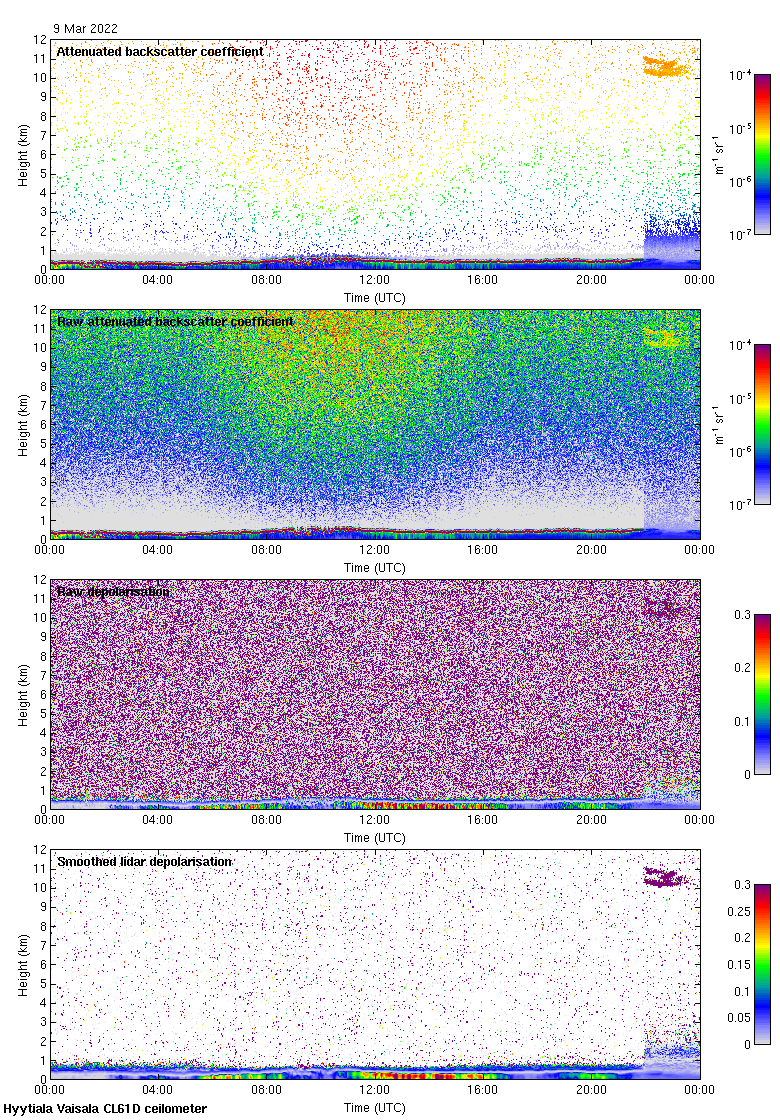This screenshot has width=780, height=1120.
Task: Click the Time (UTC) label under the Raw depolarisation panel
Action: click(x=374, y=838)
